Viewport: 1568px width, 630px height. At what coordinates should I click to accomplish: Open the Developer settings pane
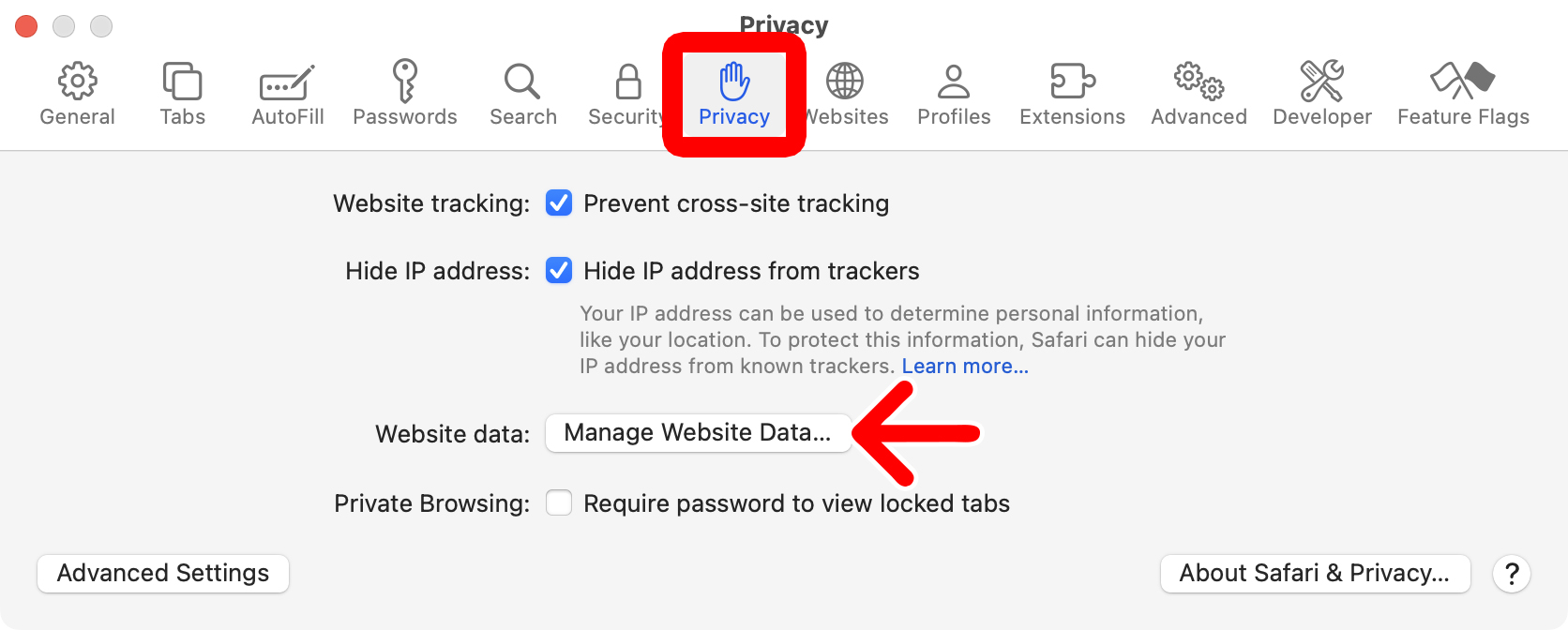coord(1321,91)
